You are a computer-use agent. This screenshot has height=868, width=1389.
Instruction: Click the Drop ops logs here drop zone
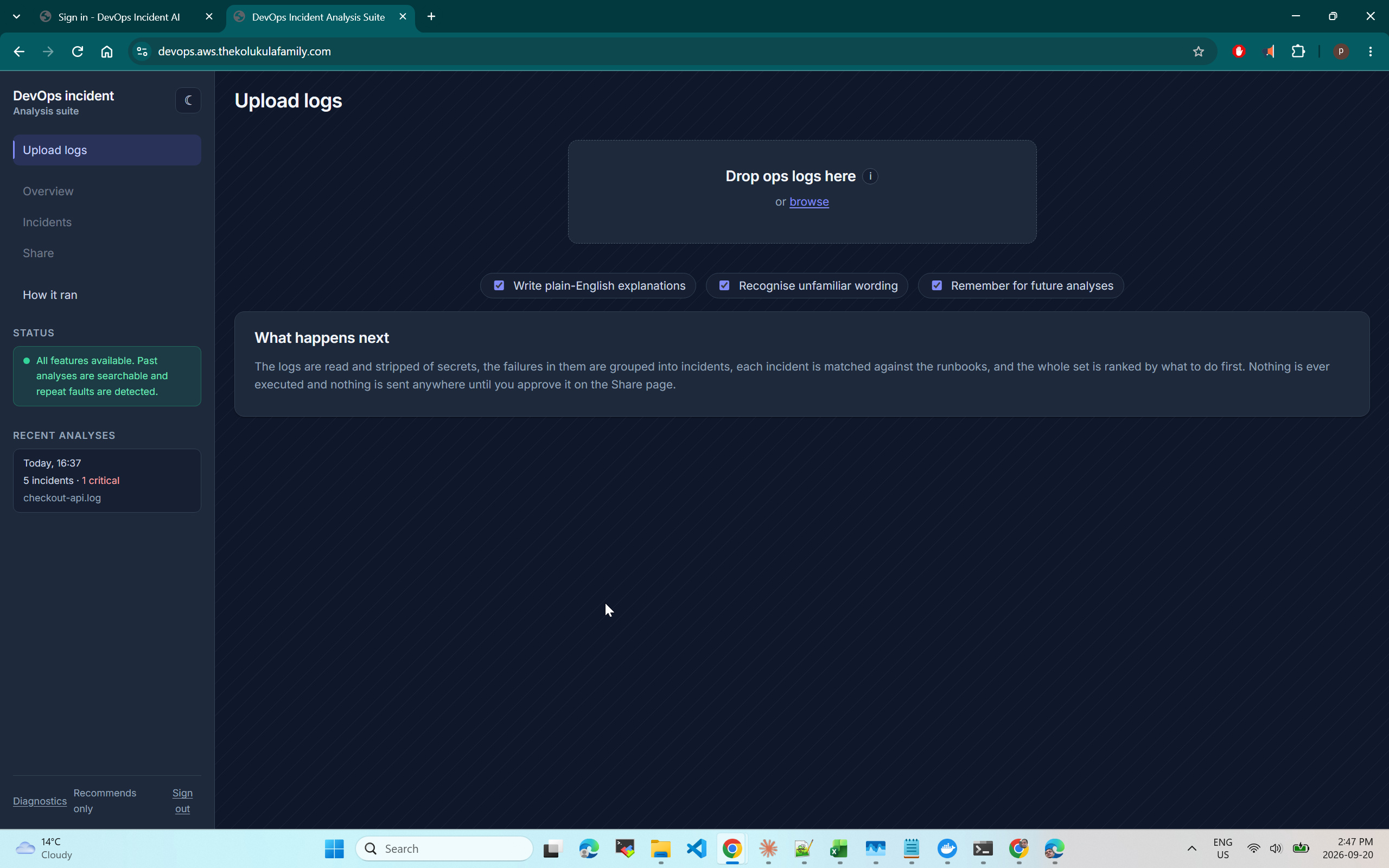coord(802,192)
